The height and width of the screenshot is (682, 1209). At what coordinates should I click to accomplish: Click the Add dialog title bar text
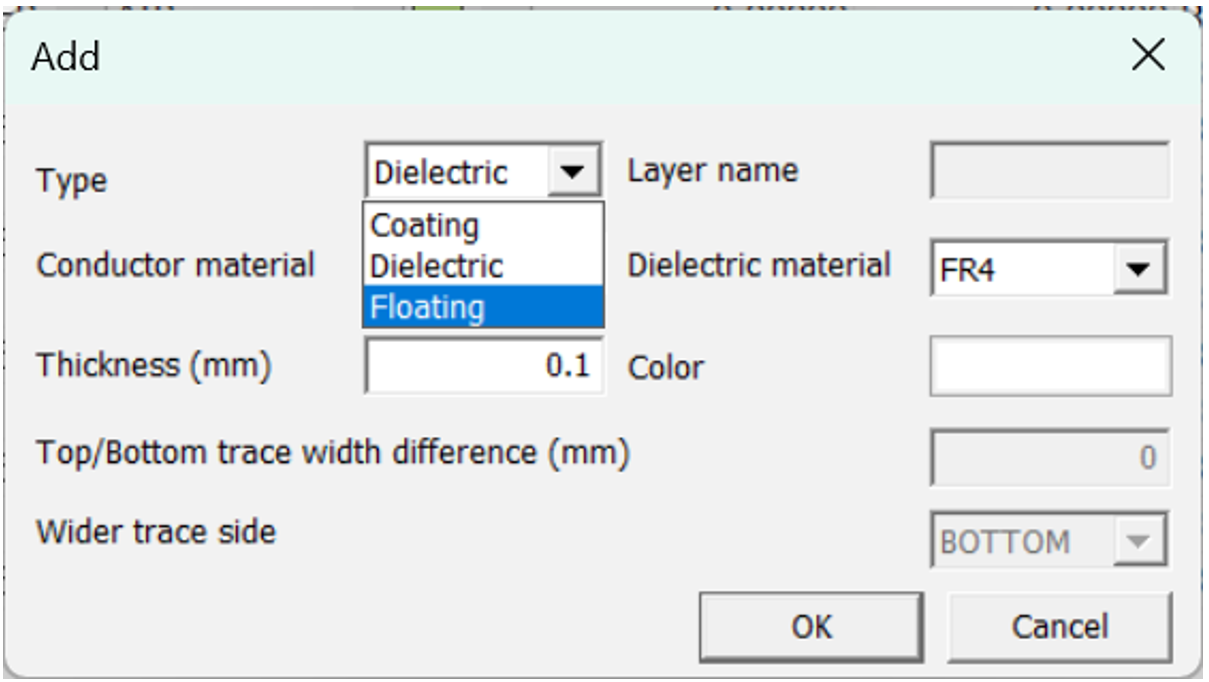point(66,57)
